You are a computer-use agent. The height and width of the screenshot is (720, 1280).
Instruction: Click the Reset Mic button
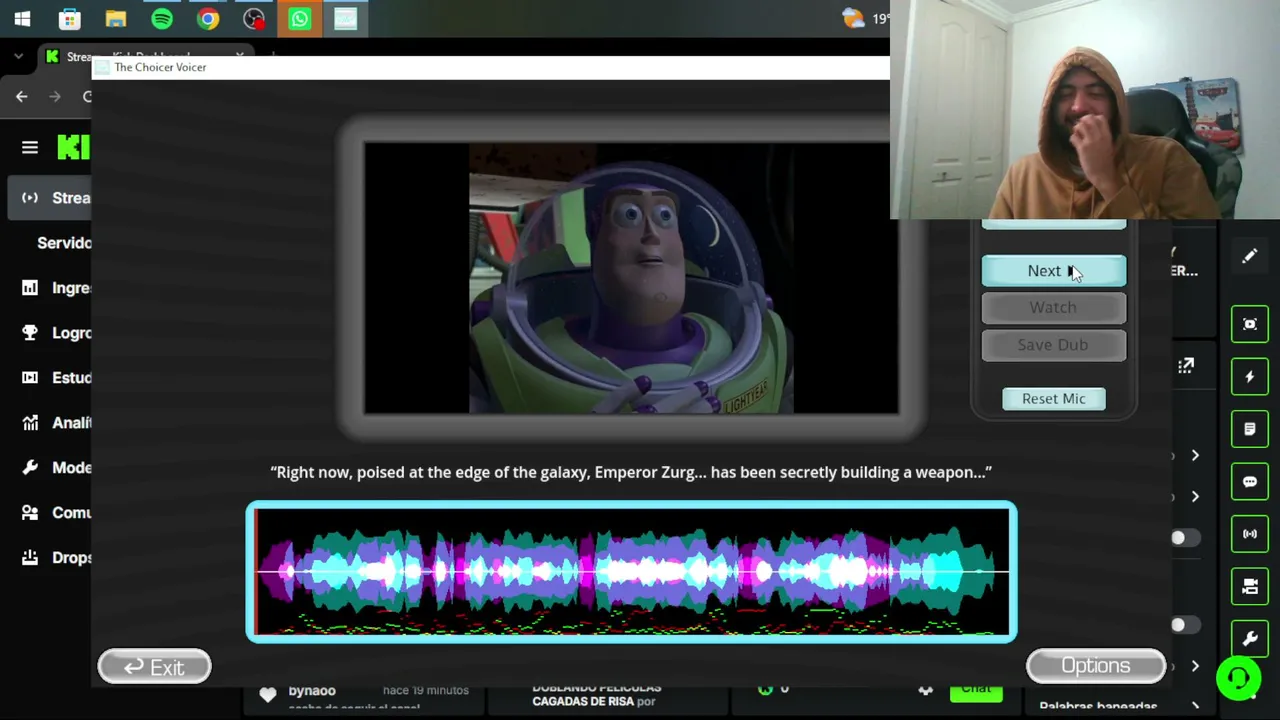coord(1053,399)
